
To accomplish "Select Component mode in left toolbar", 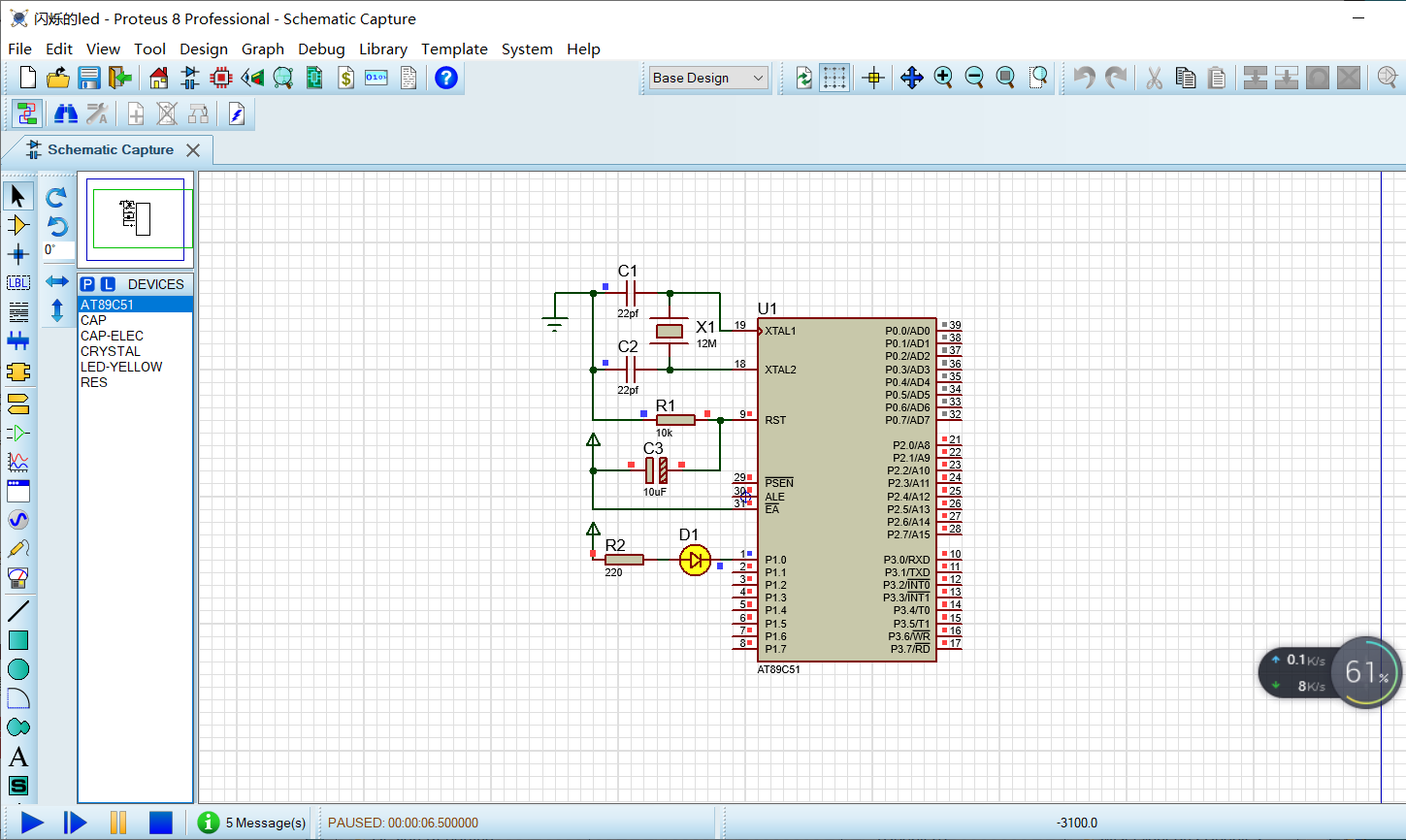I will (18, 225).
